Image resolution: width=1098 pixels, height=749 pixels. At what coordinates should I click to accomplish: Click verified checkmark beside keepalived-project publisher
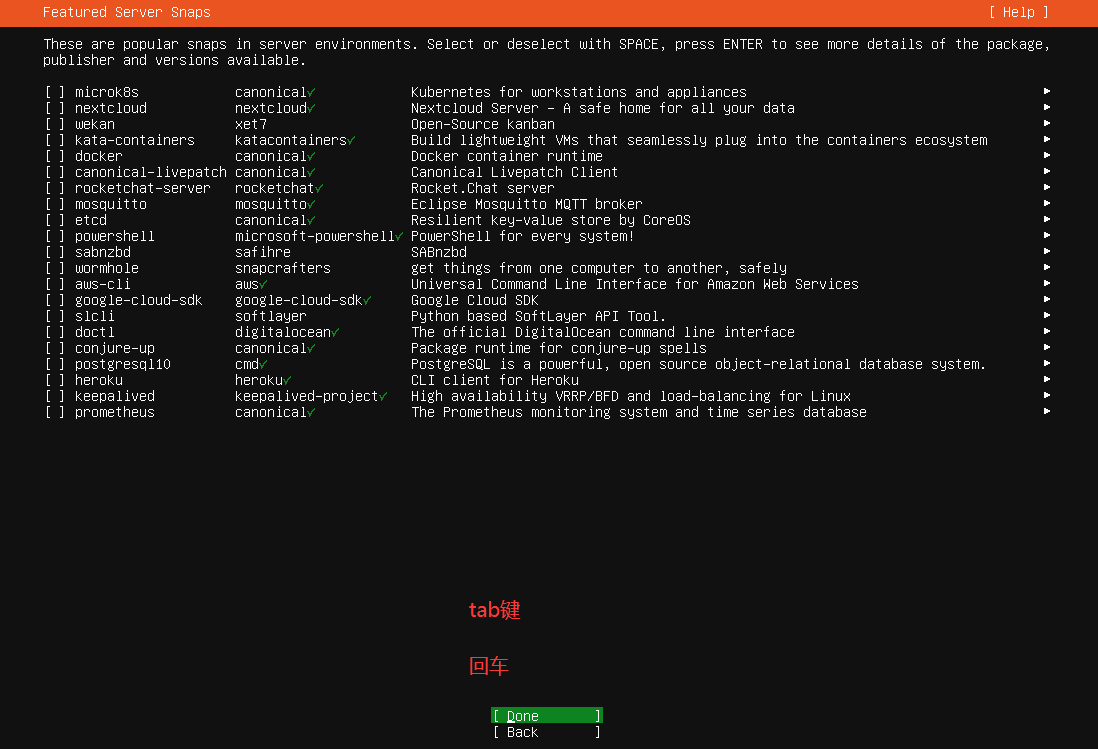(383, 396)
